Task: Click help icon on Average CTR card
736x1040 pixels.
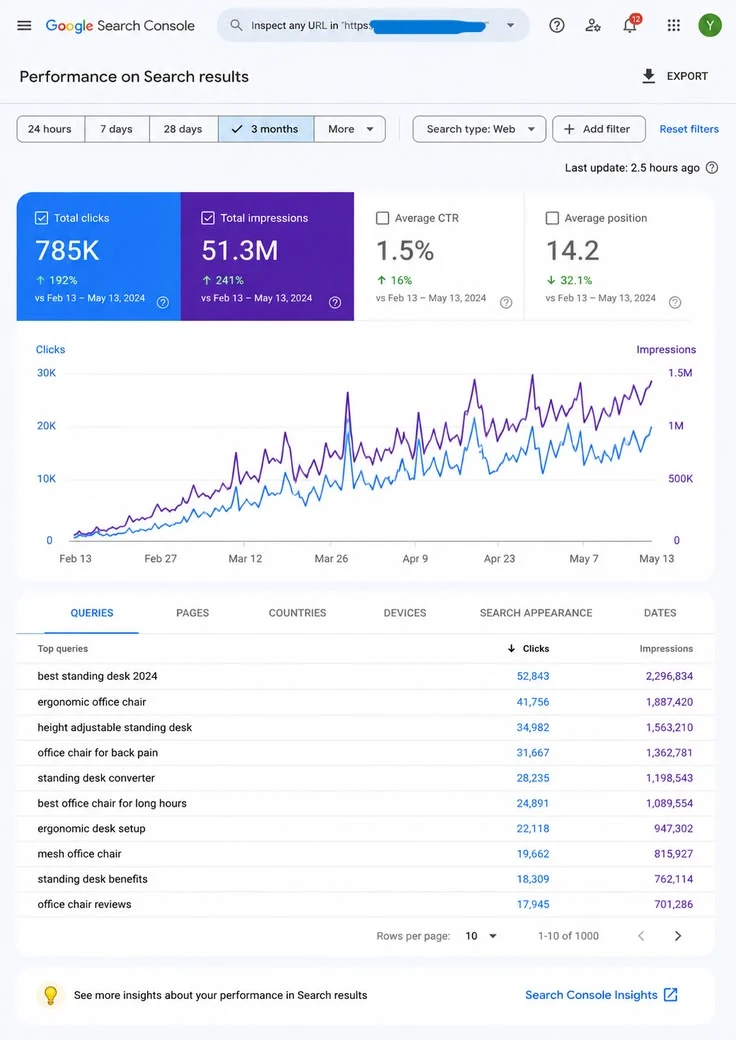Action: (506, 302)
